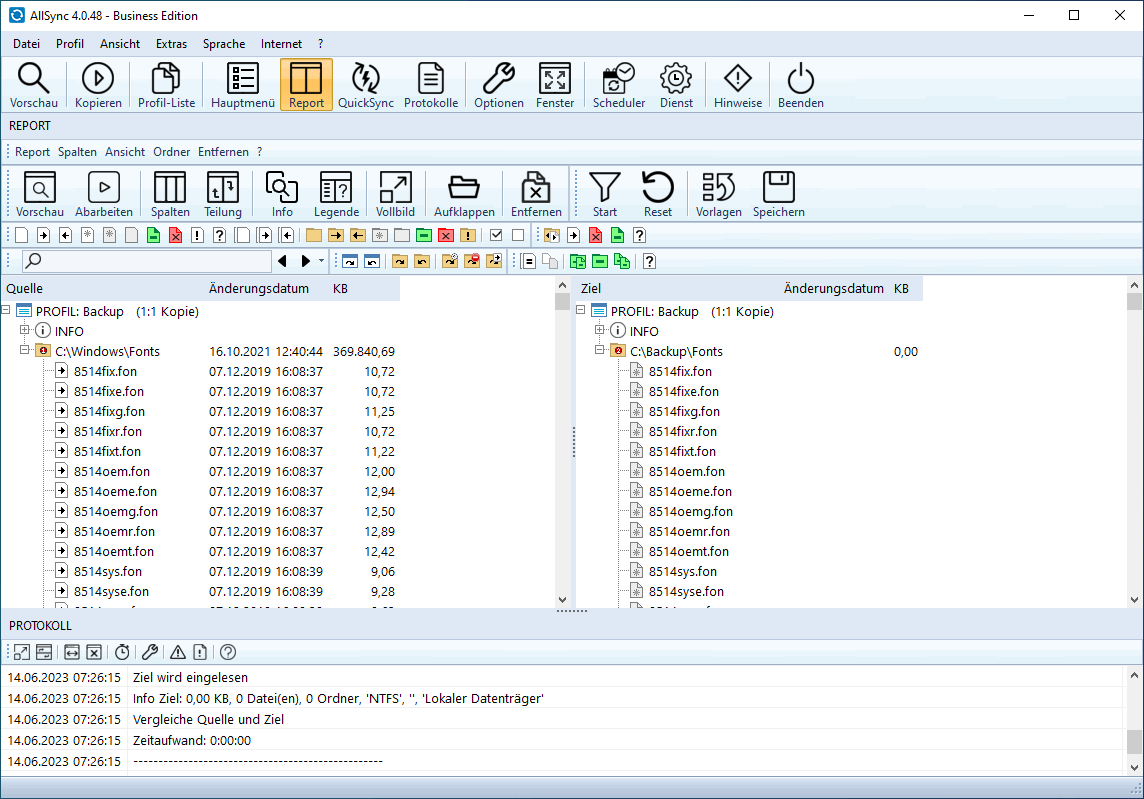Image resolution: width=1144 pixels, height=799 pixels.
Task: Open the QuickSync tool
Action: [365, 85]
